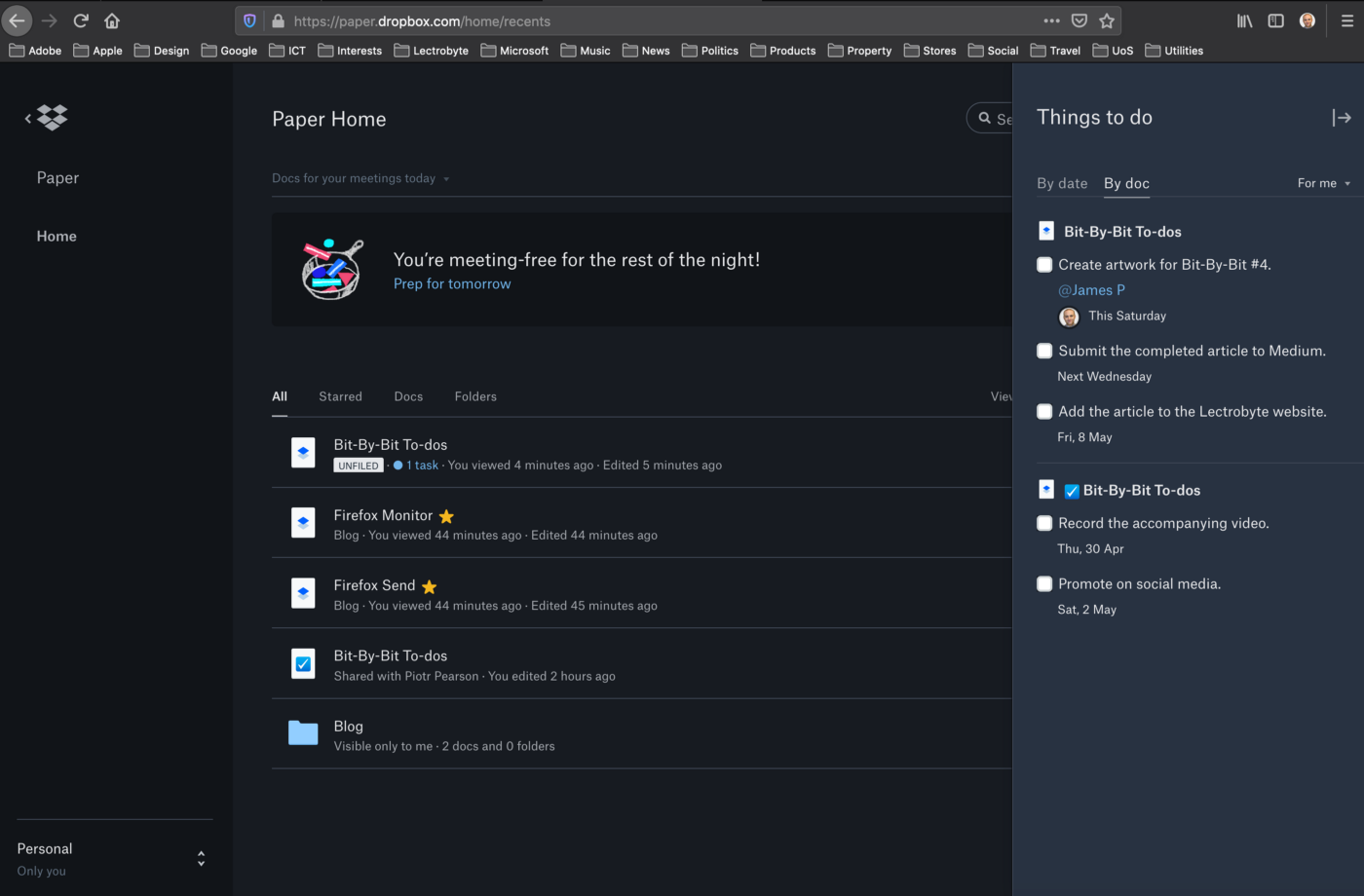The height and width of the screenshot is (896, 1364).
Task: Click the Firefox Monitor document icon
Action: pos(303,523)
